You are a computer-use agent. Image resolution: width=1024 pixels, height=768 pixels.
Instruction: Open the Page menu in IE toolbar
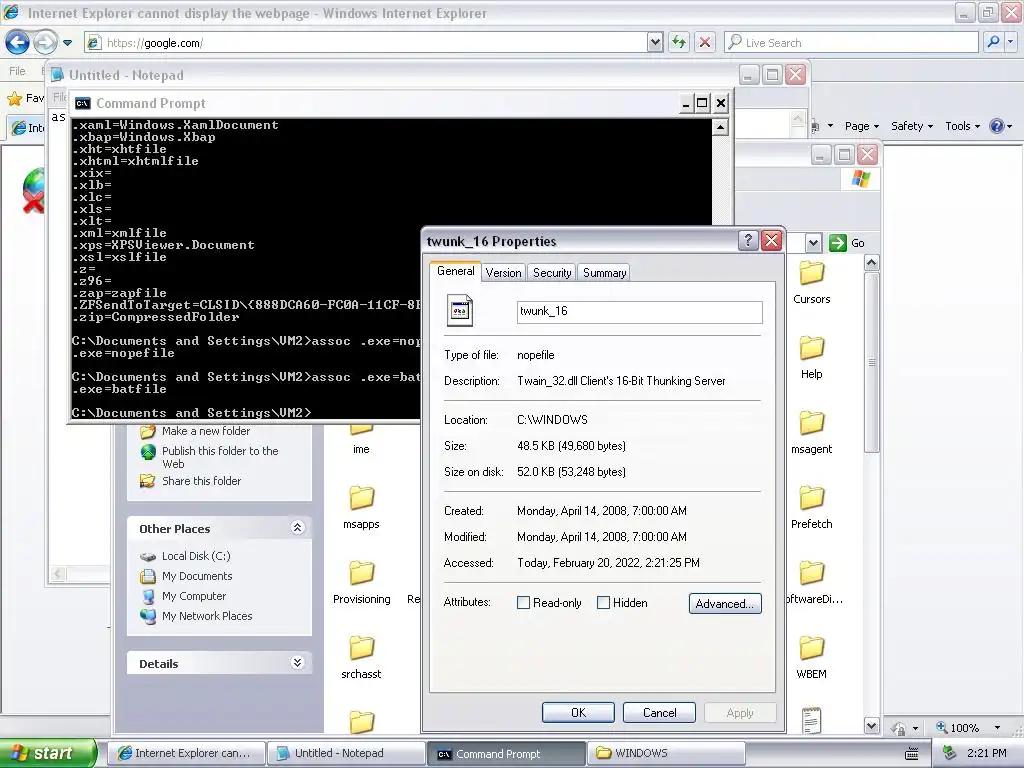(861, 126)
